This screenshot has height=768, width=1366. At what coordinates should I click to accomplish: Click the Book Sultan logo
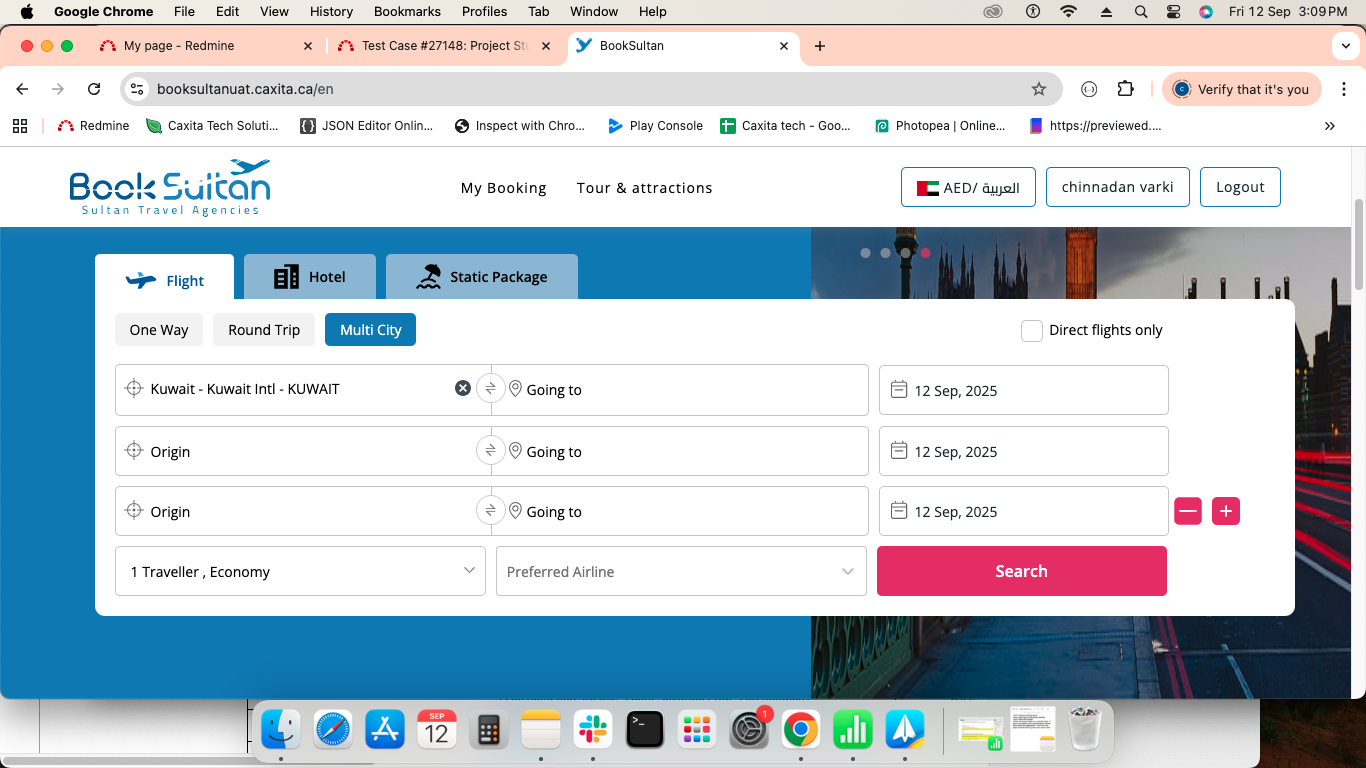(x=170, y=187)
